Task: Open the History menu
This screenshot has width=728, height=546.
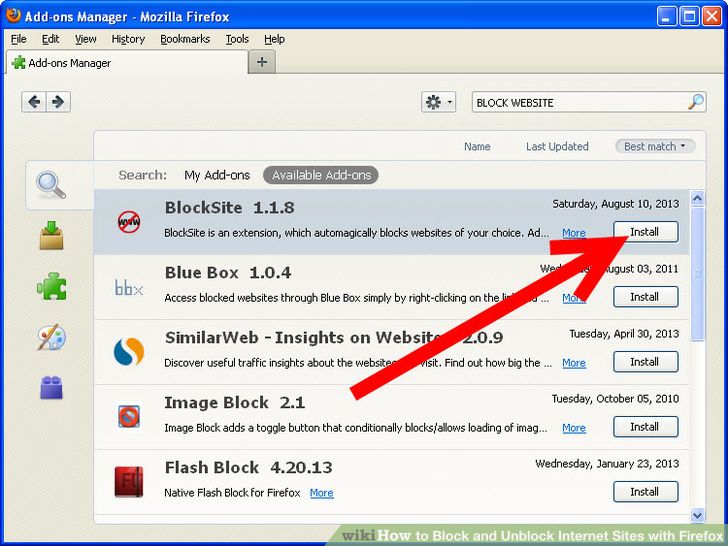Action: coord(128,39)
